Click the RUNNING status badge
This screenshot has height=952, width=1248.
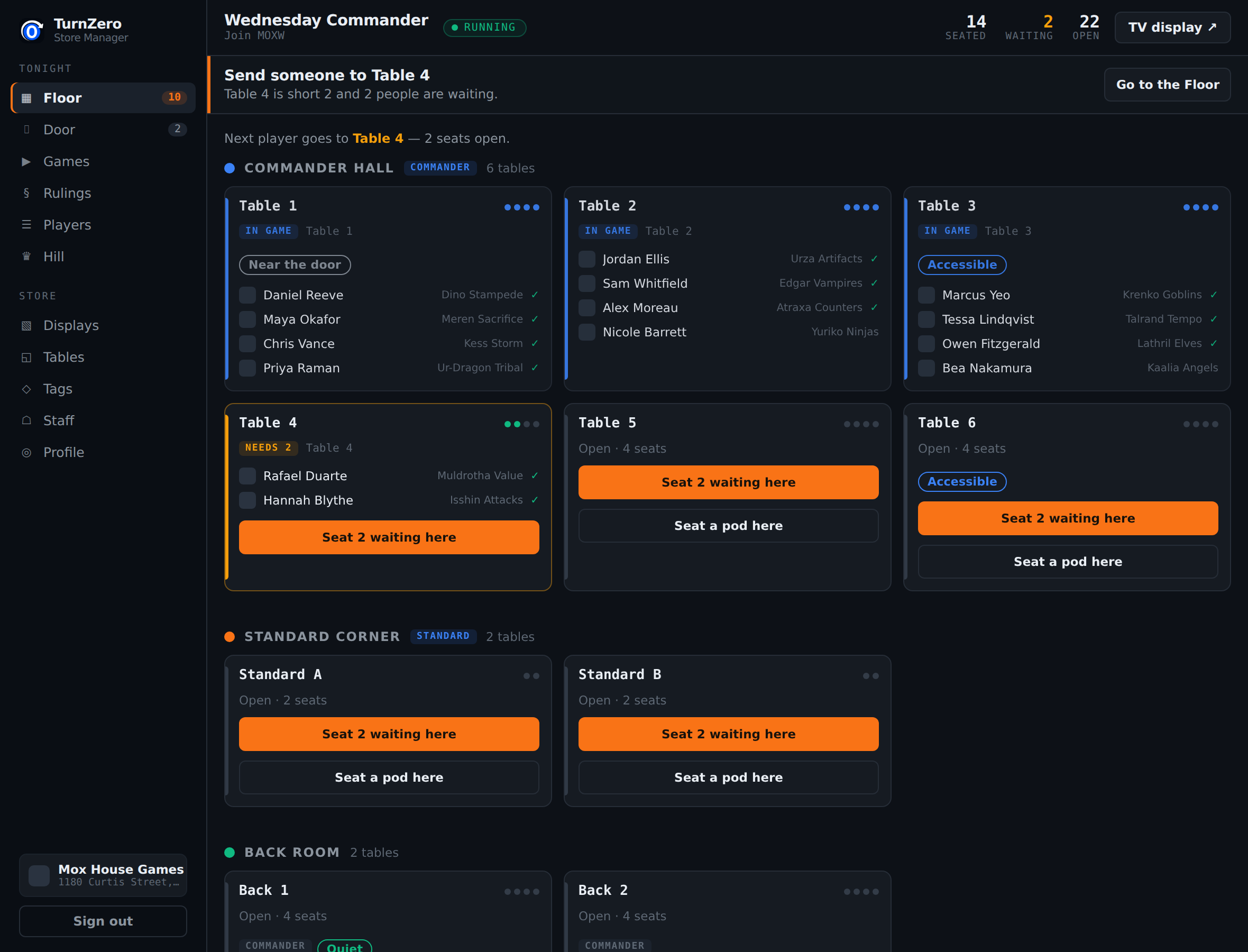[484, 27]
